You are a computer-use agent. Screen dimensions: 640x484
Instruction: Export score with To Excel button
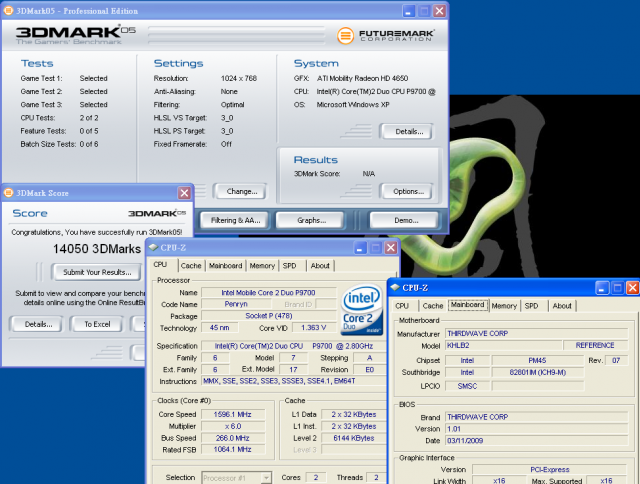[x=97, y=324]
